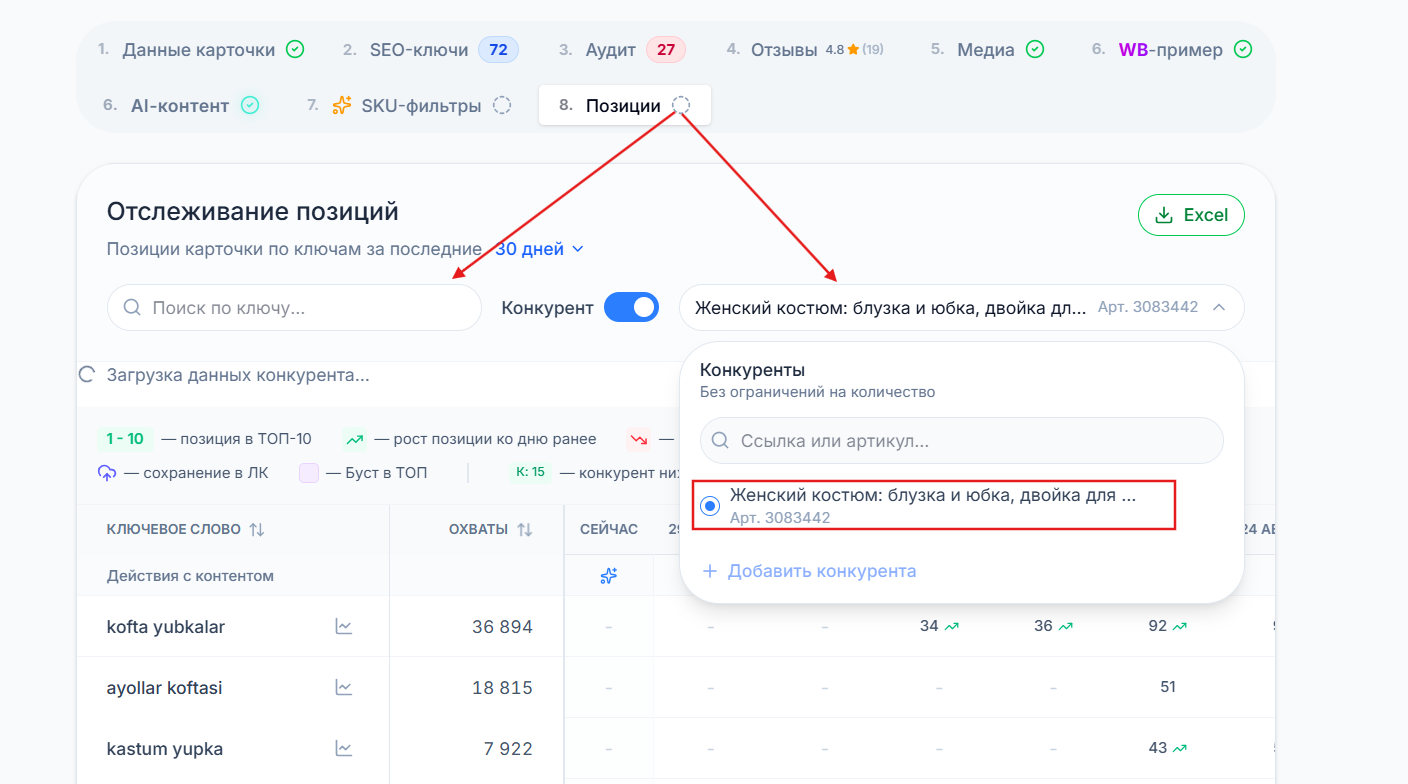Click Добавить конкурента
The height and width of the screenshot is (784, 1408).
[x=809, y=571]
